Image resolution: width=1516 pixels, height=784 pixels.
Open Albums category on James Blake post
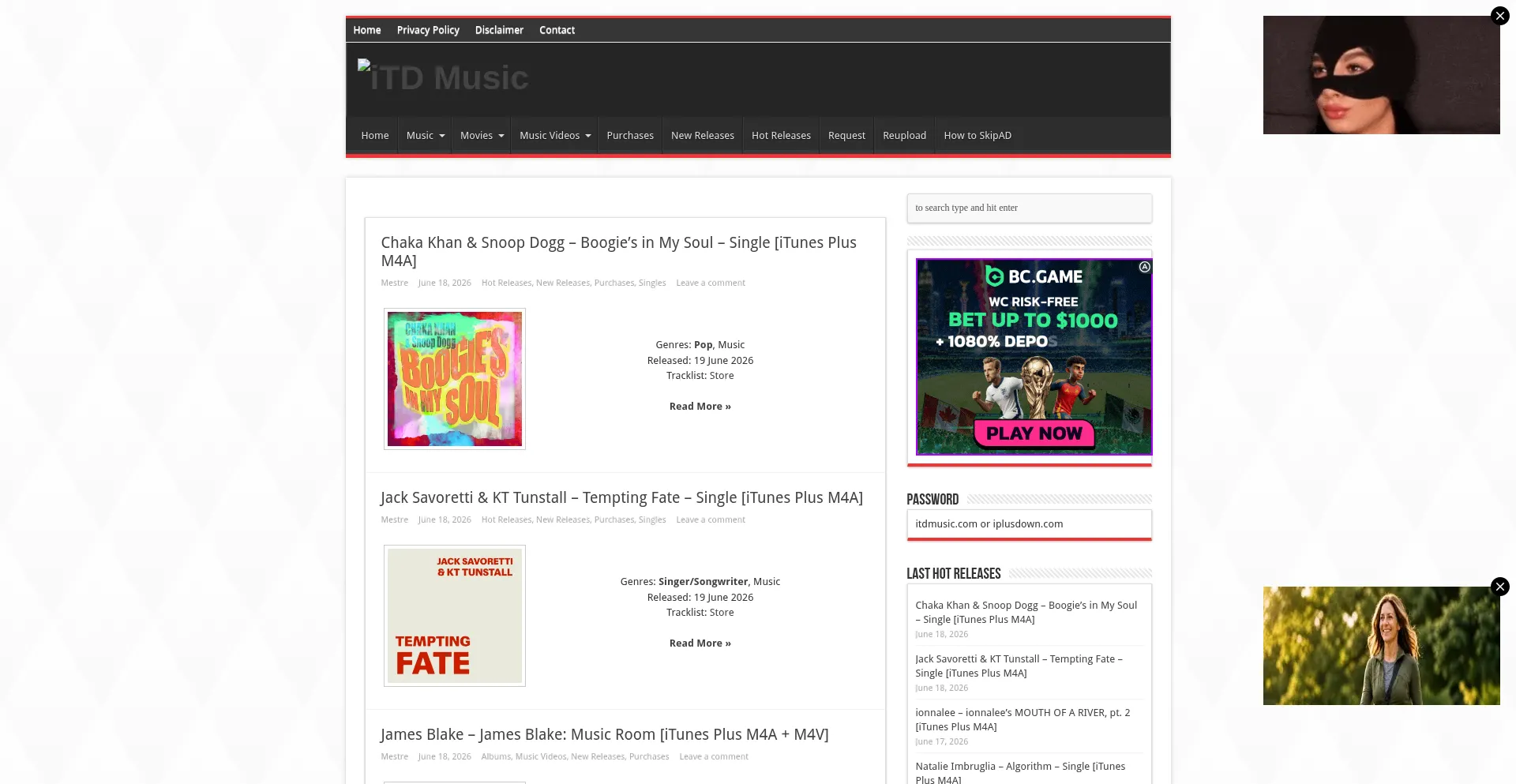coord(496,756)
